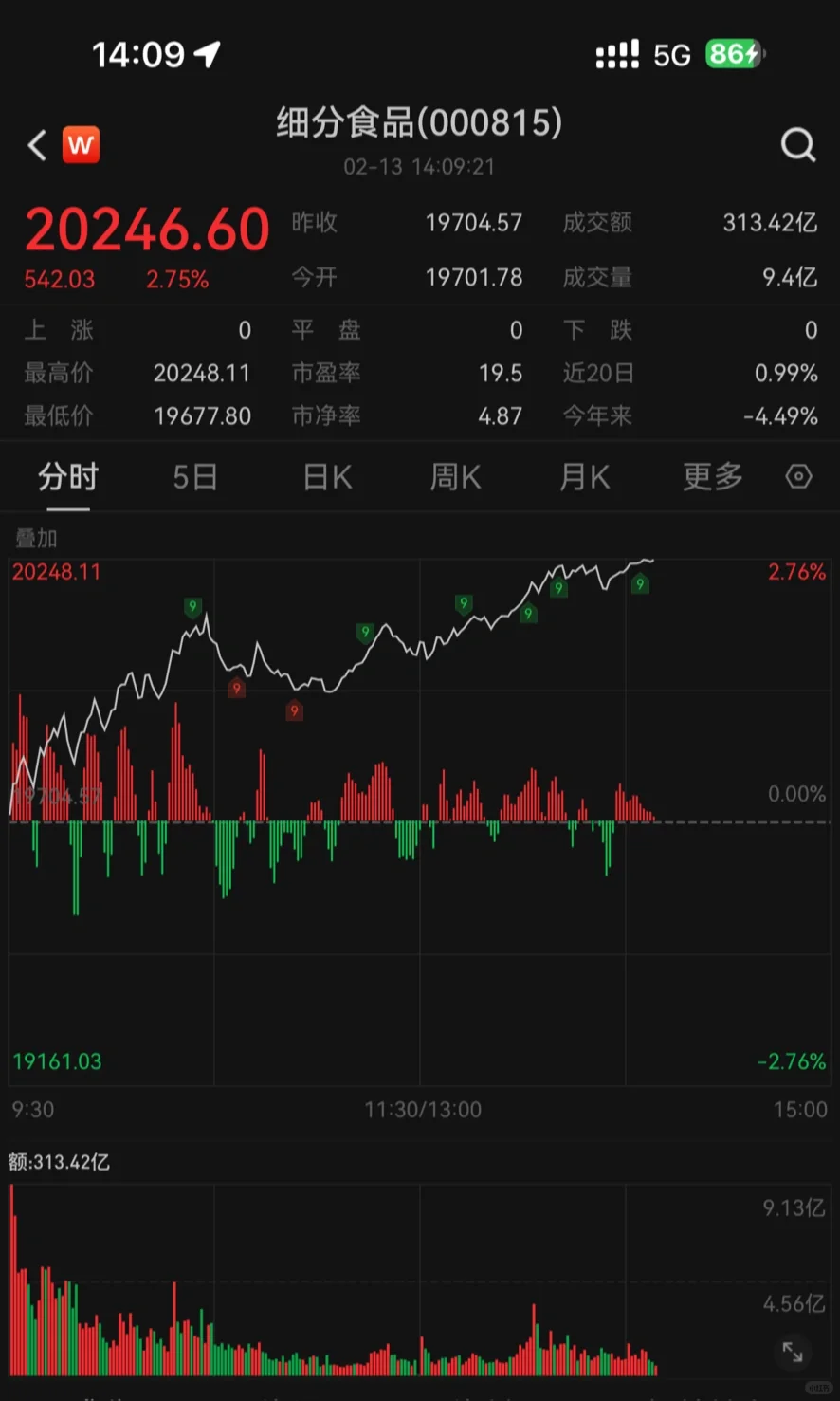Tap the 叠加 overlay button
This screenshot has width=840, height=1401.
tap(36, 538)
